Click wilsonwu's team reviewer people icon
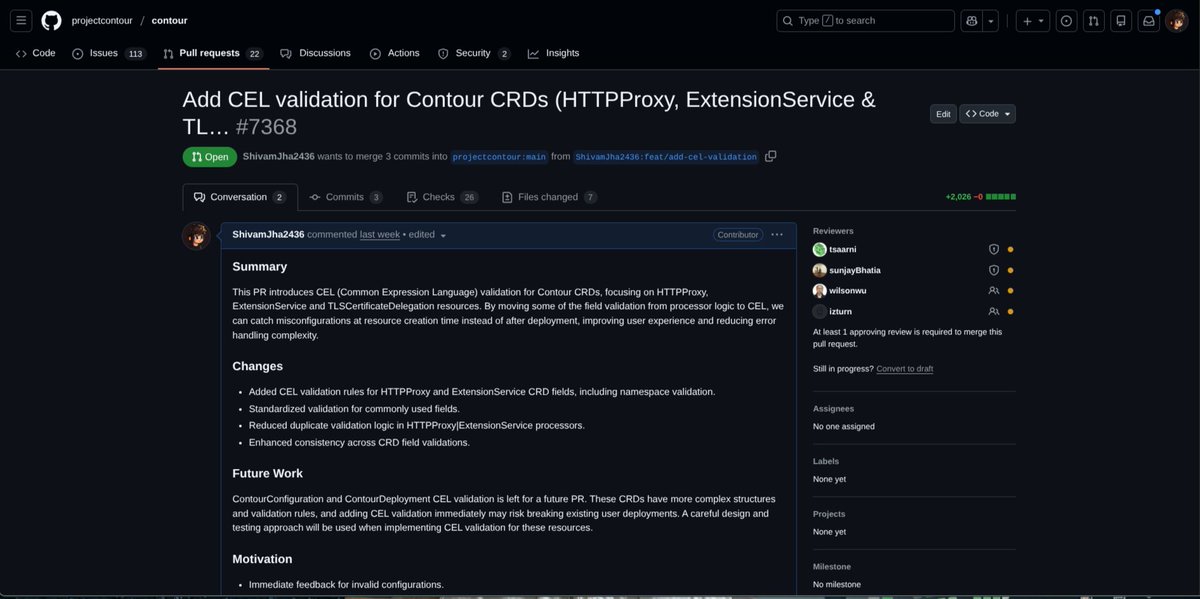1200x599 pixels. click(993, 290)
